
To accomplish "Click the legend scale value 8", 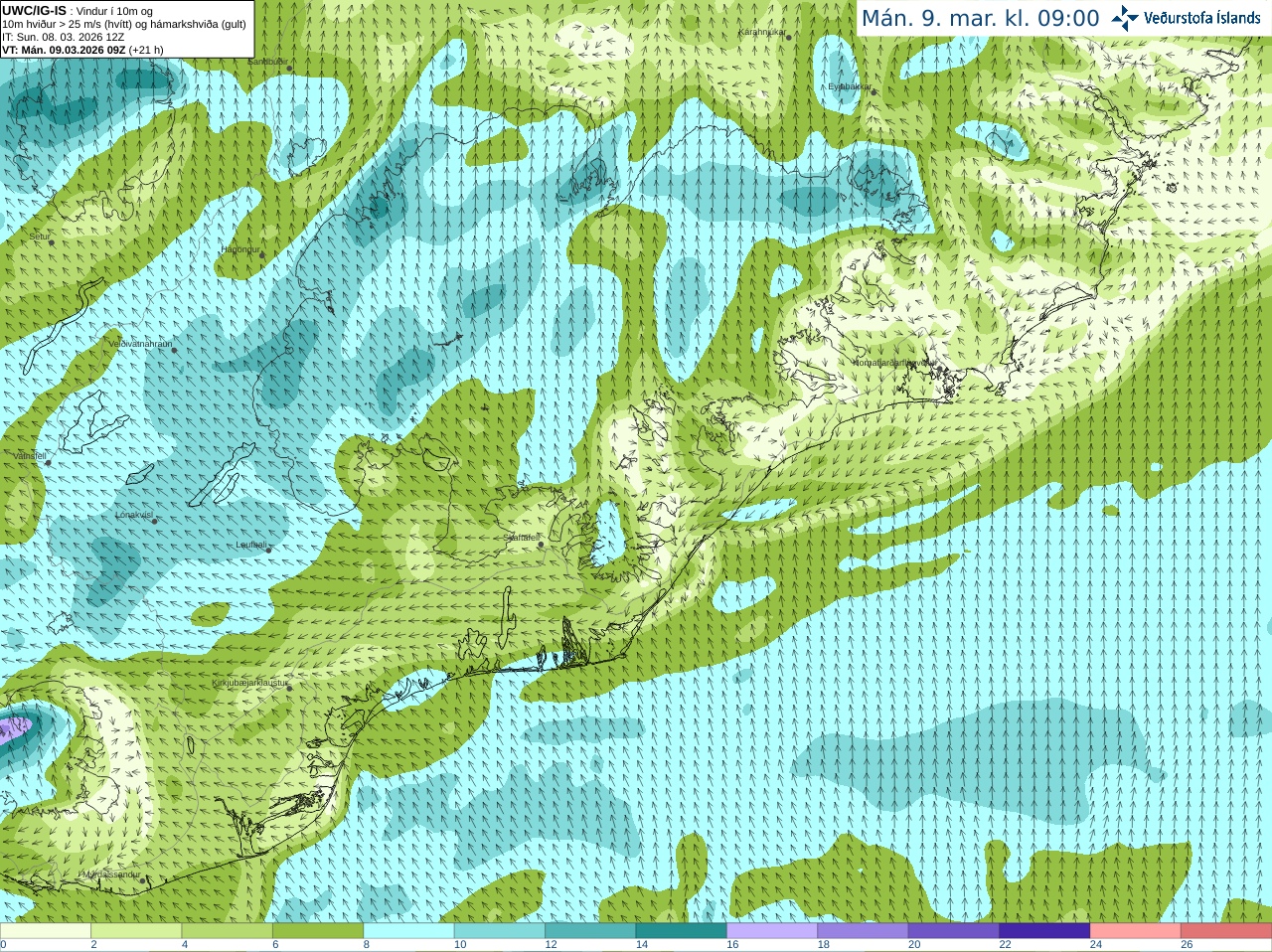I will tap(366, 945).
